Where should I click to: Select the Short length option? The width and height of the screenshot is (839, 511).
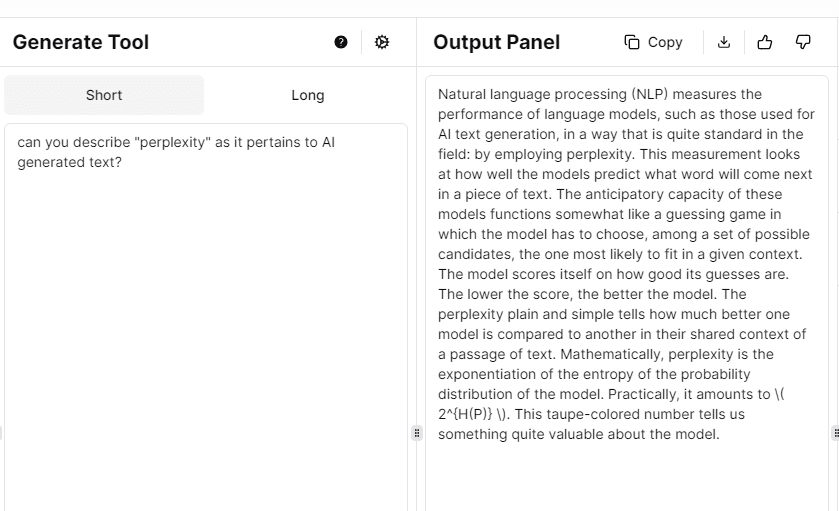pyautogui.click(x=104, y=95)
